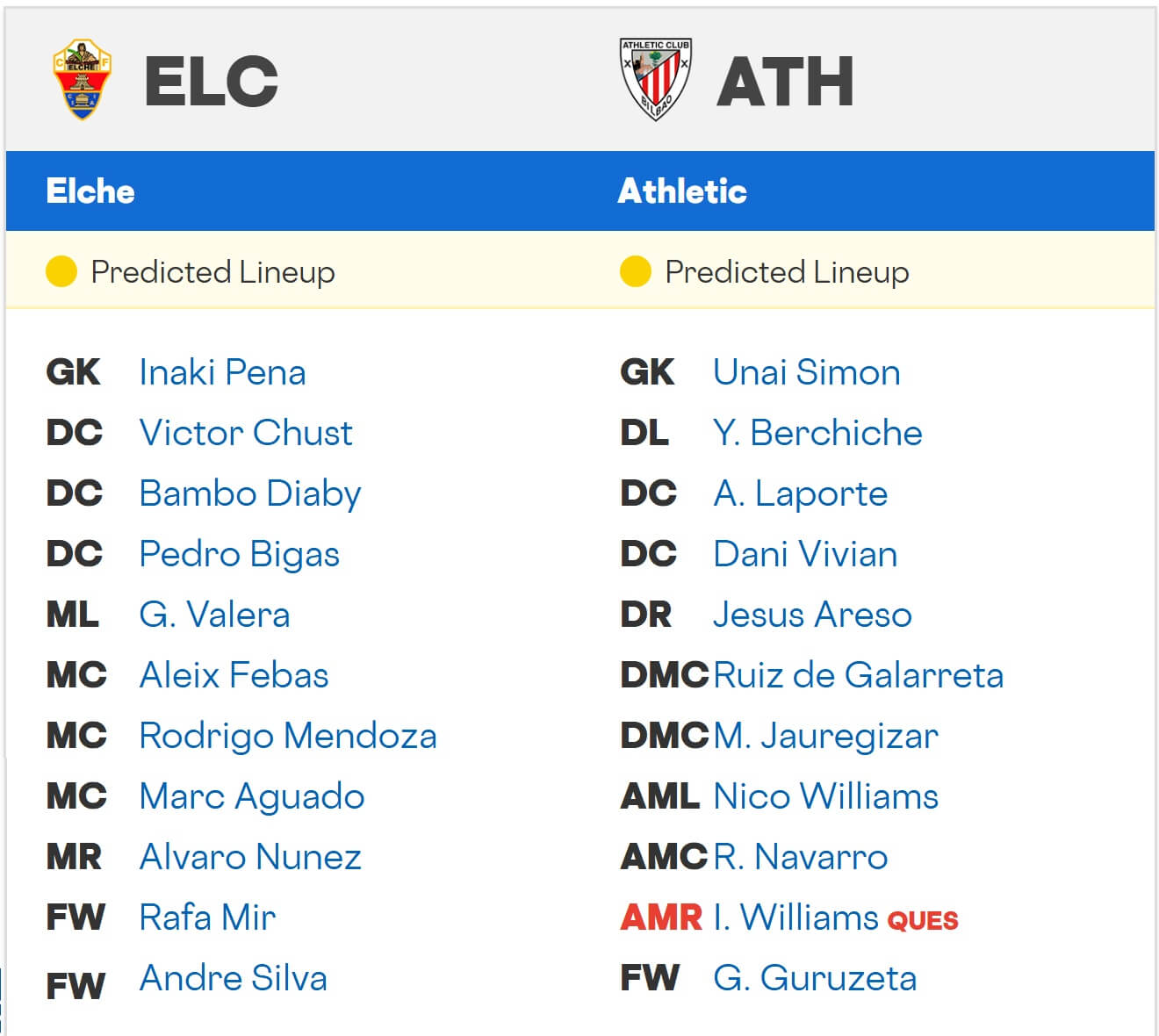1159x1036 pixels.
Task: Open Inaki Pena's player page
Action: click(x=222, y=372)
